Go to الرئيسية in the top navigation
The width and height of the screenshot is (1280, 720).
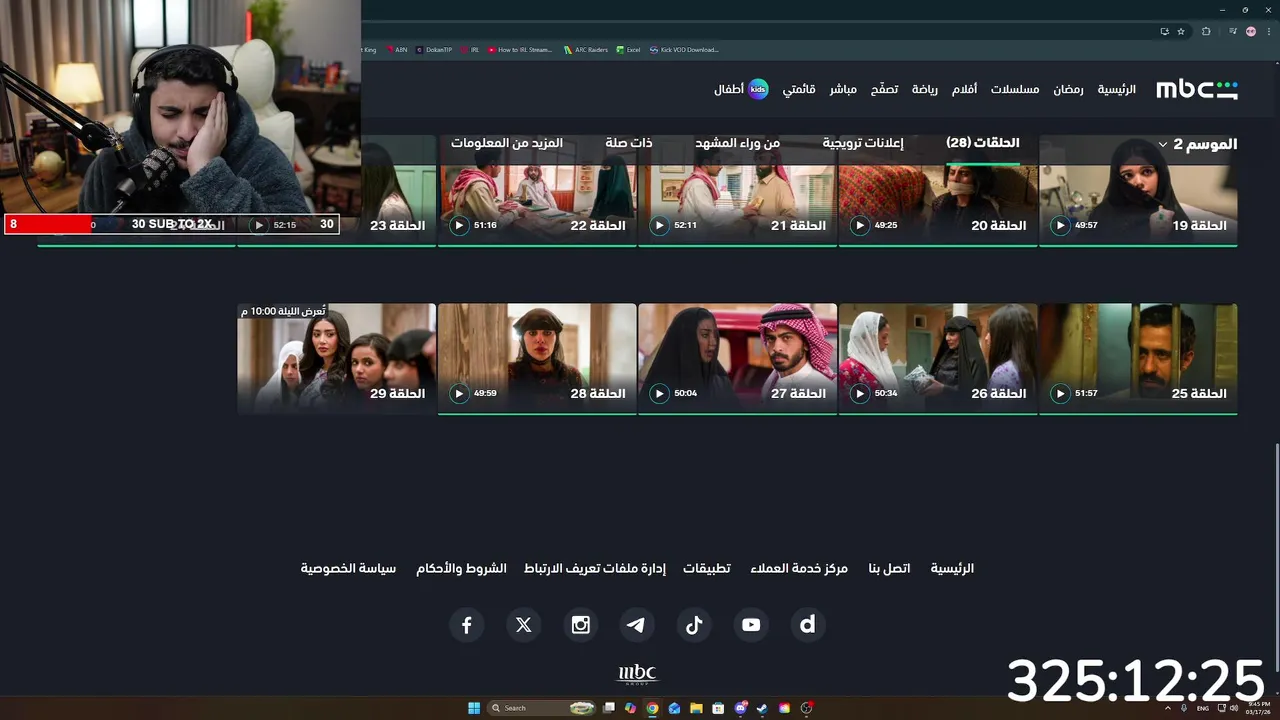[1116, 90]
